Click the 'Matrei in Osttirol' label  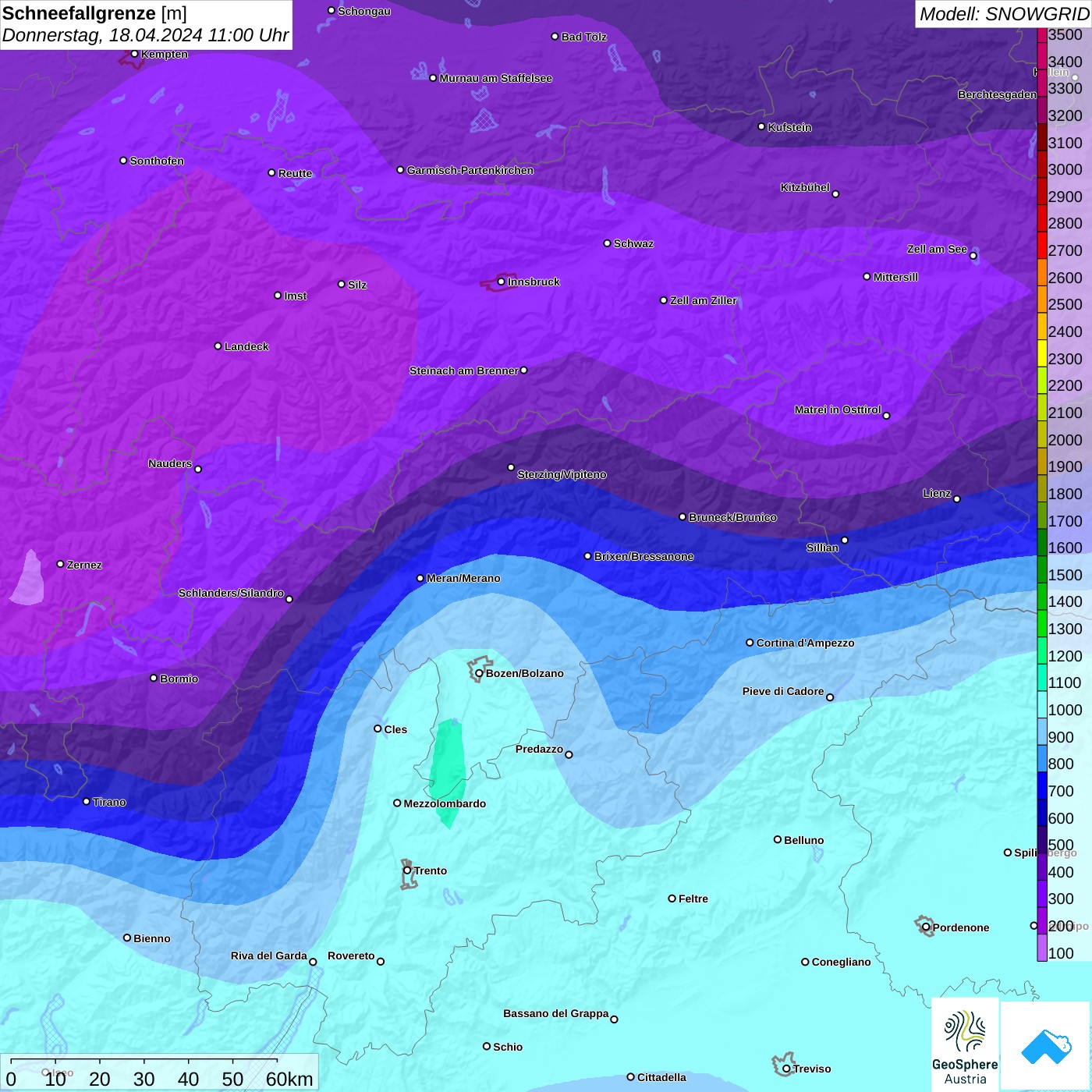pos(838,409)
